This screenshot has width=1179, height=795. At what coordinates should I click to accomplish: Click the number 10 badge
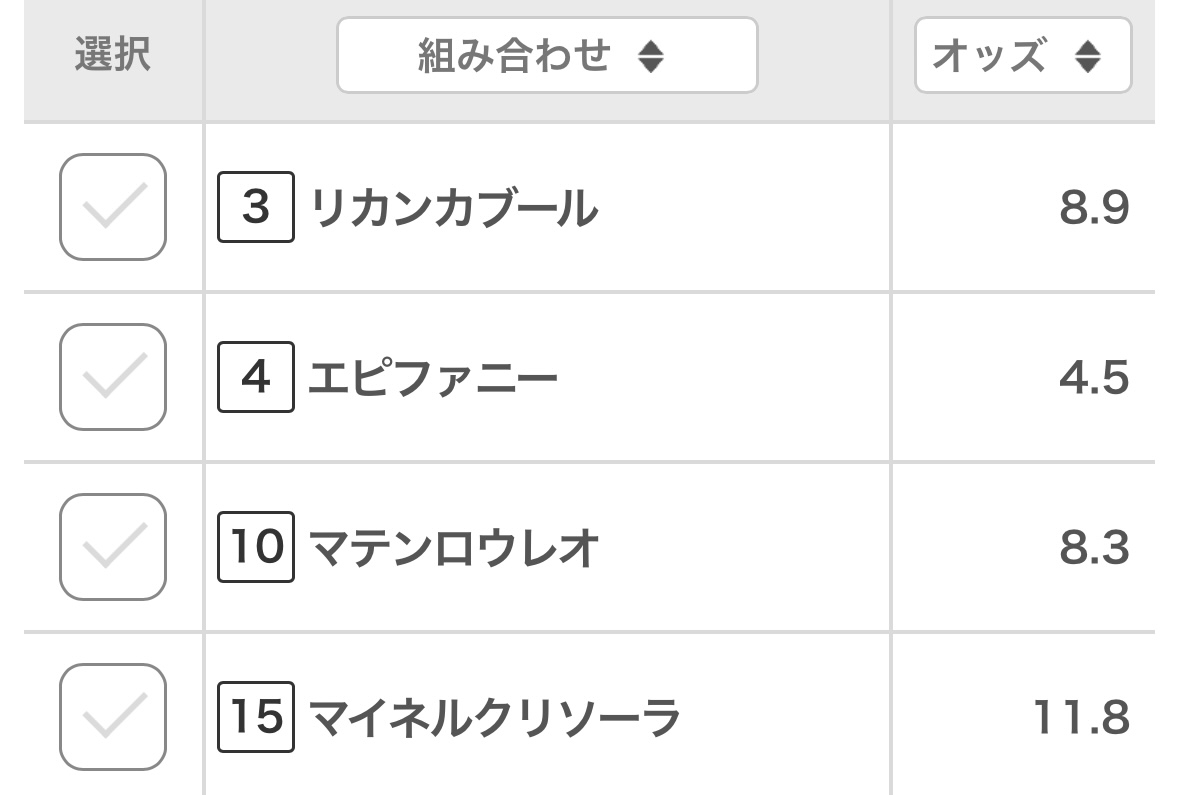coord(256,548)
